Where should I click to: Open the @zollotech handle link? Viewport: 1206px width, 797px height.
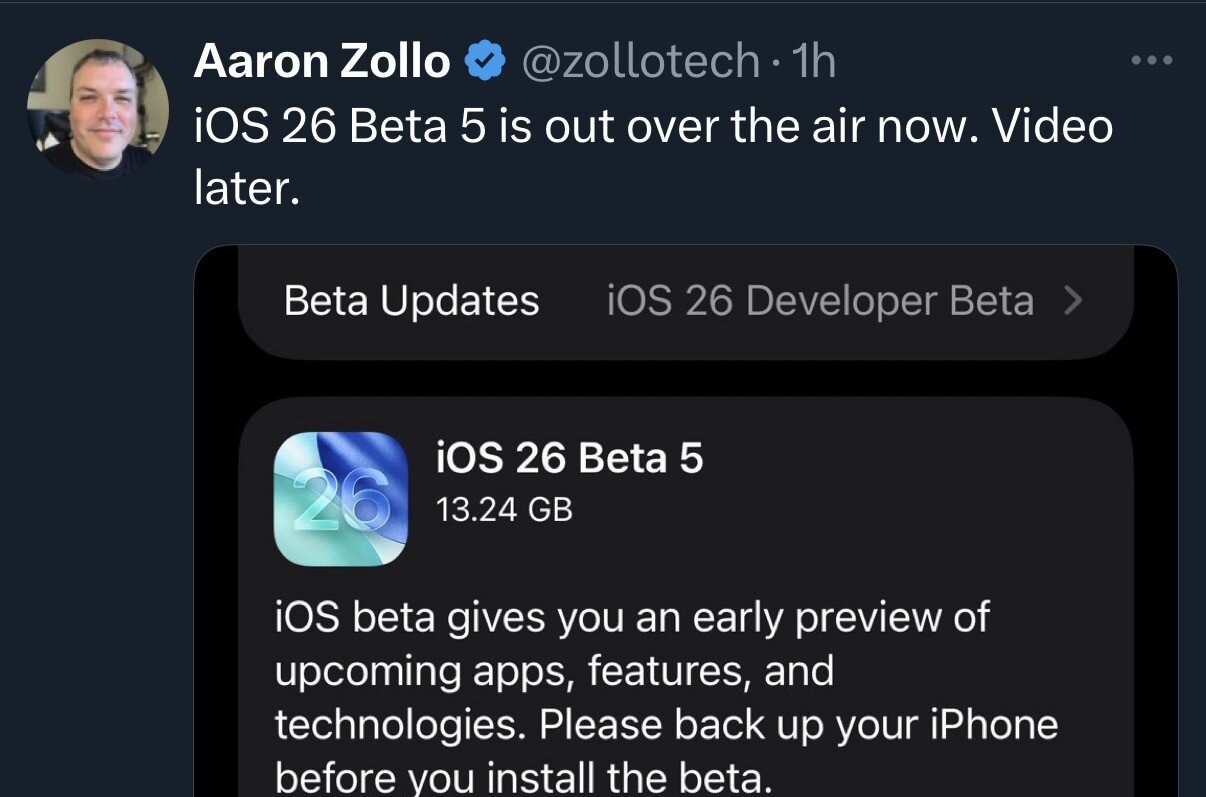click(x=640, y=63)
